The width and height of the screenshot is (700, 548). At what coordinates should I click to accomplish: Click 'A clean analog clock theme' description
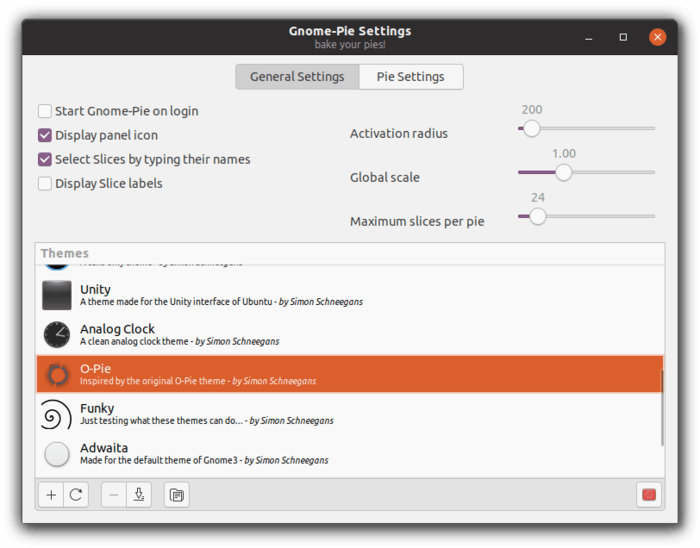(134, 341)
